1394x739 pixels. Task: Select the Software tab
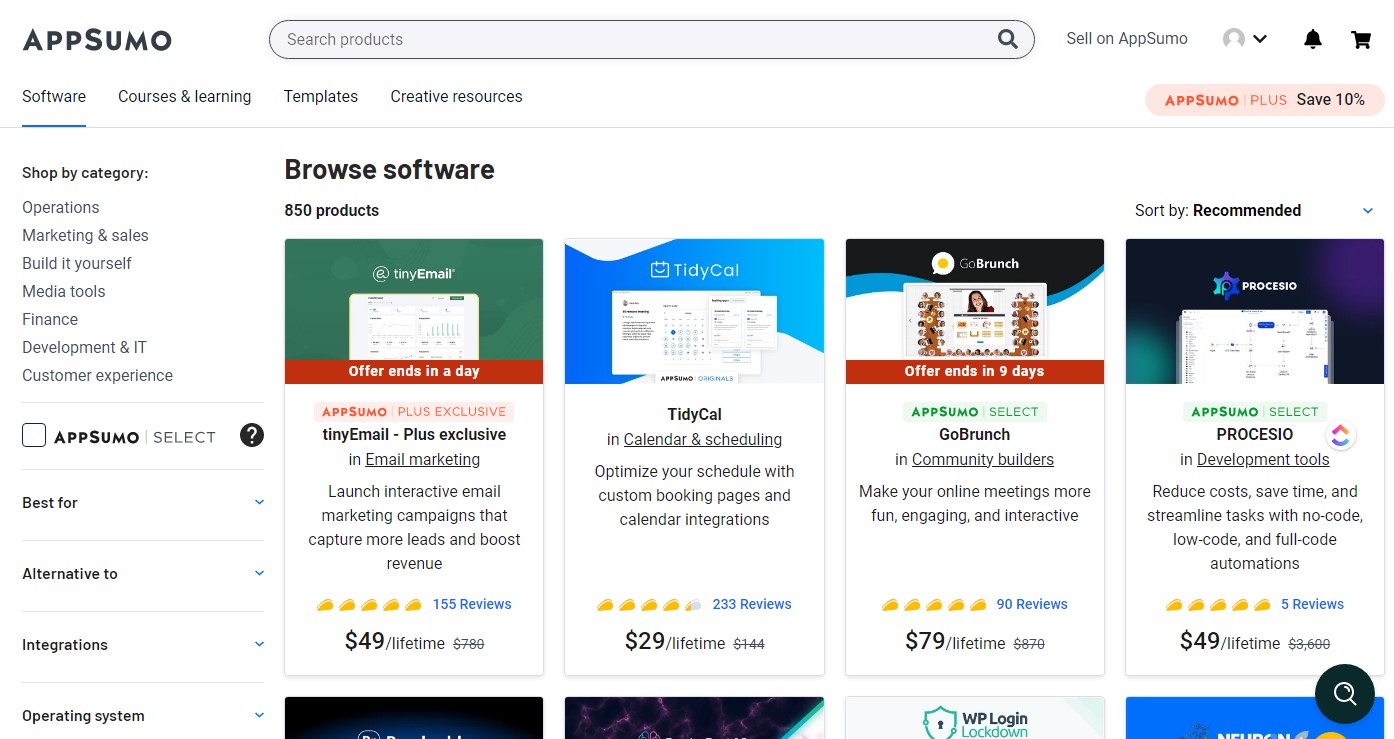[54, 97]
